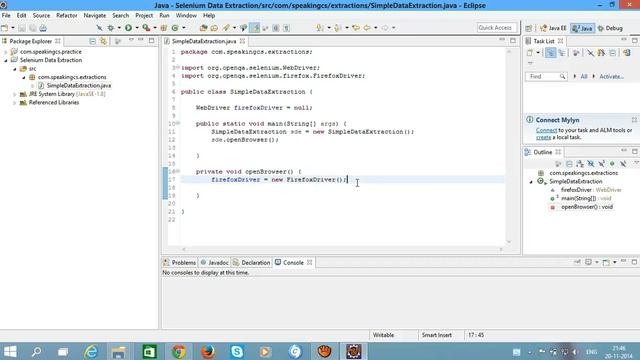Switch to the Declaration tab
Screen dimensions: 640x360
[x=251, y=262]
